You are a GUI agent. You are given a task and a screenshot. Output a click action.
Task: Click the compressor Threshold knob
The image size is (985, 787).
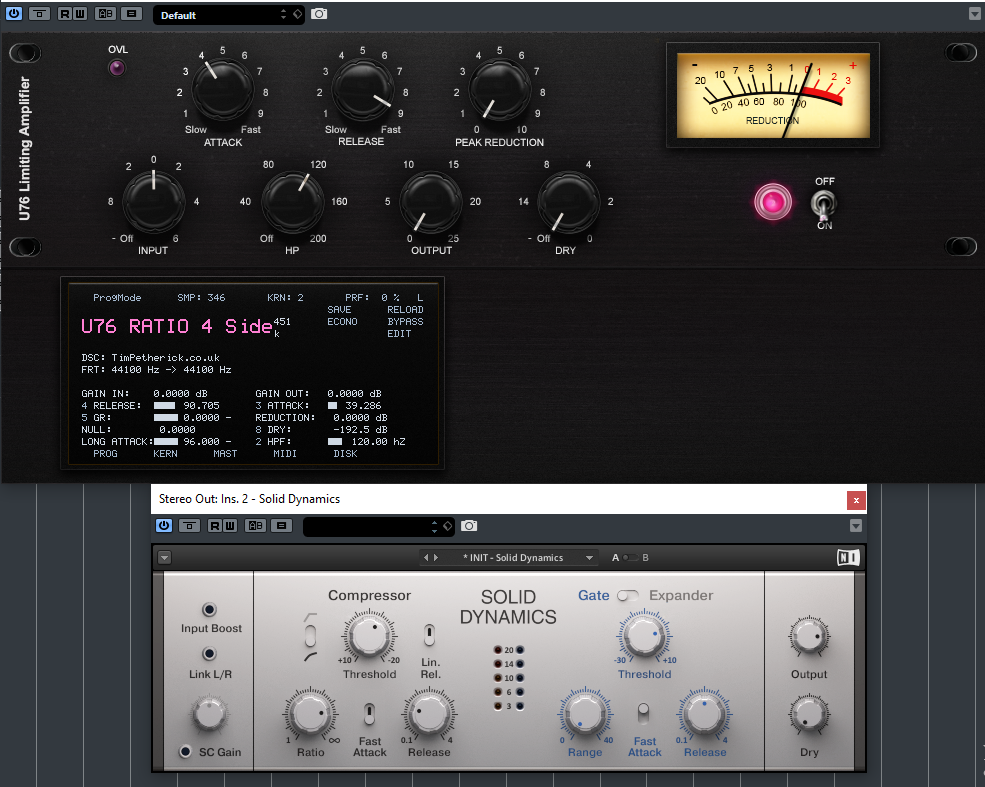pyautogui.click(x=369, y=635)
